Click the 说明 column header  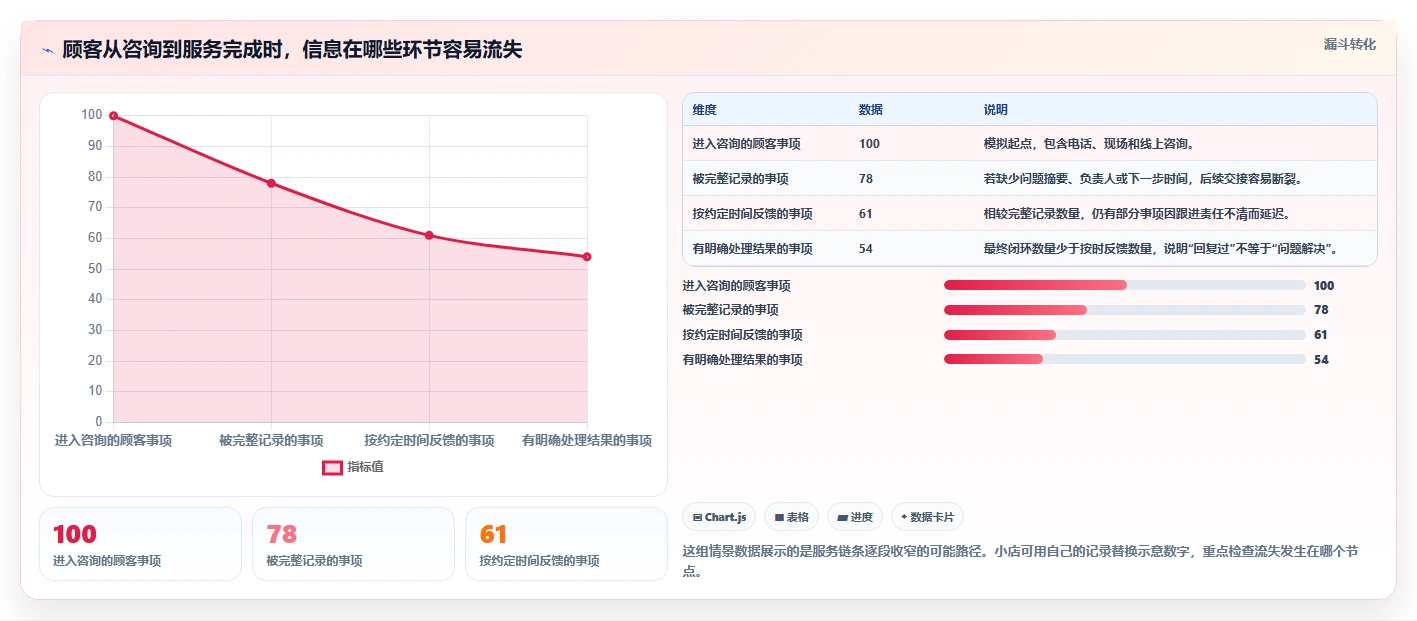[995, 110]
